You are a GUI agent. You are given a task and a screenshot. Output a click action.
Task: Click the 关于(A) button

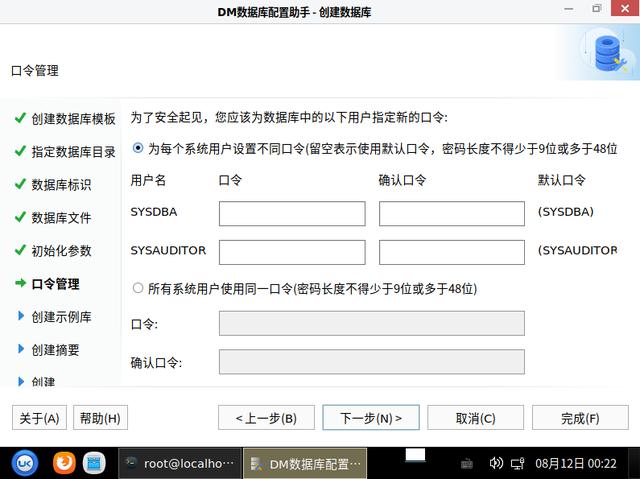coord(39,418)
